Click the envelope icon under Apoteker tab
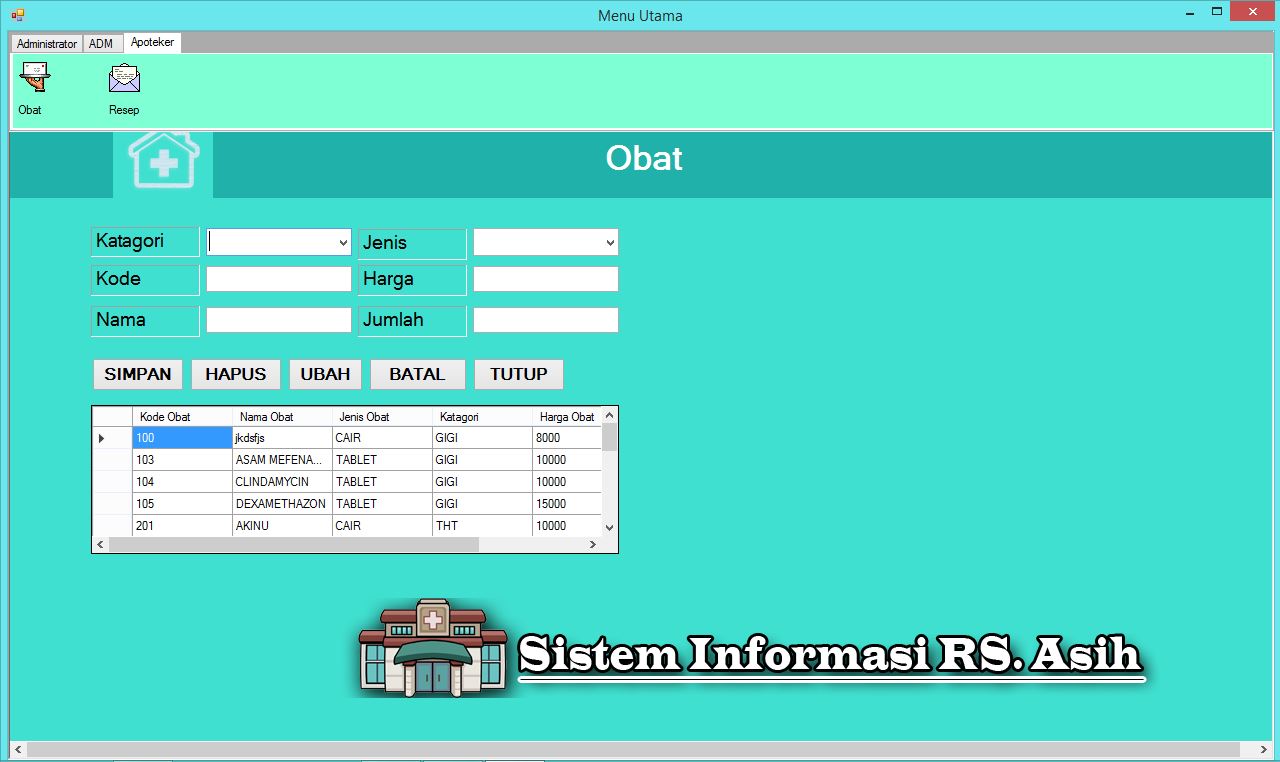Screen dimensions: 1280x762 tap(124, 76)
